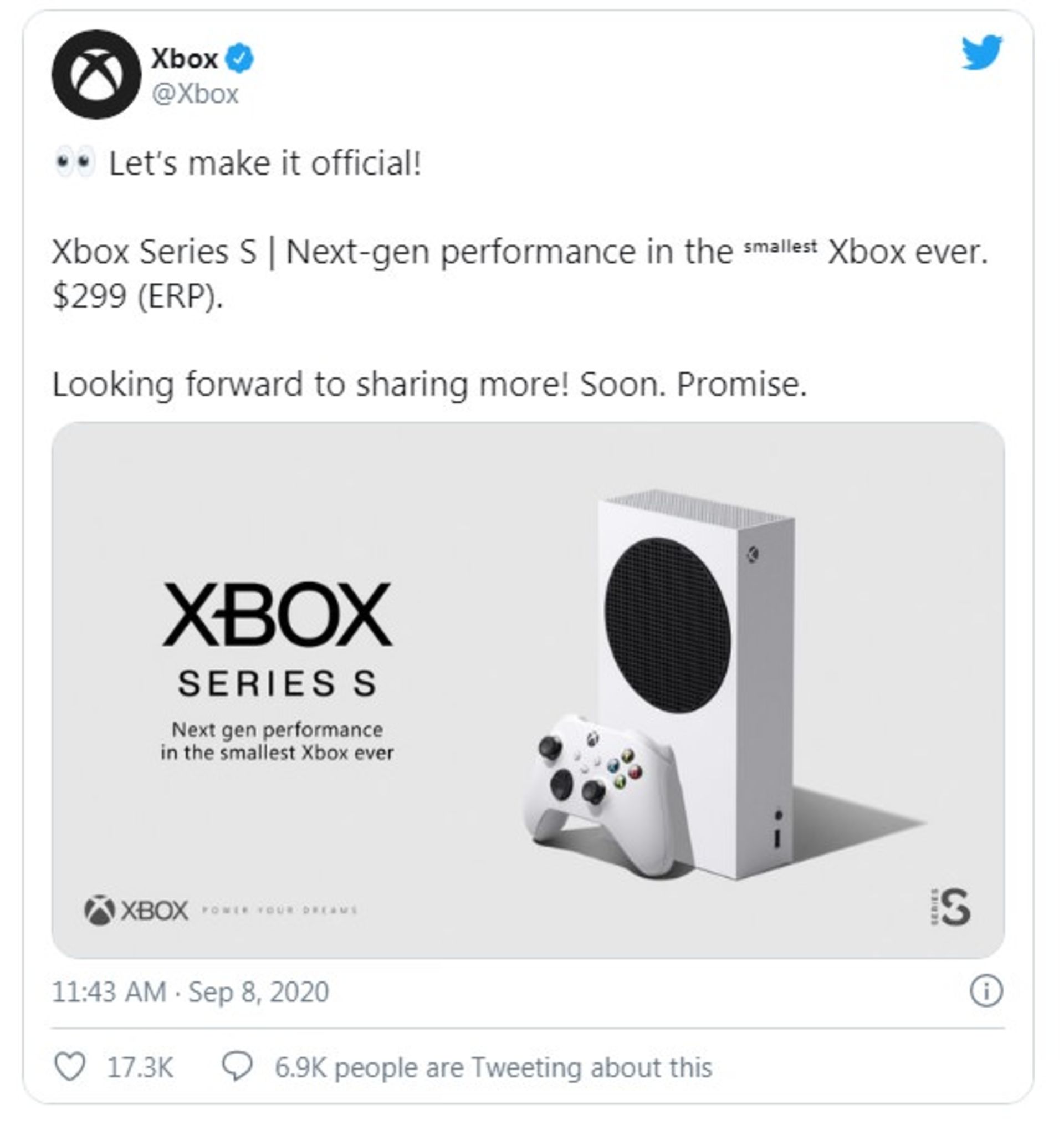Like the tweet with heart icon
This screenshot has width=1064, height=1125.
point(70,1067)
